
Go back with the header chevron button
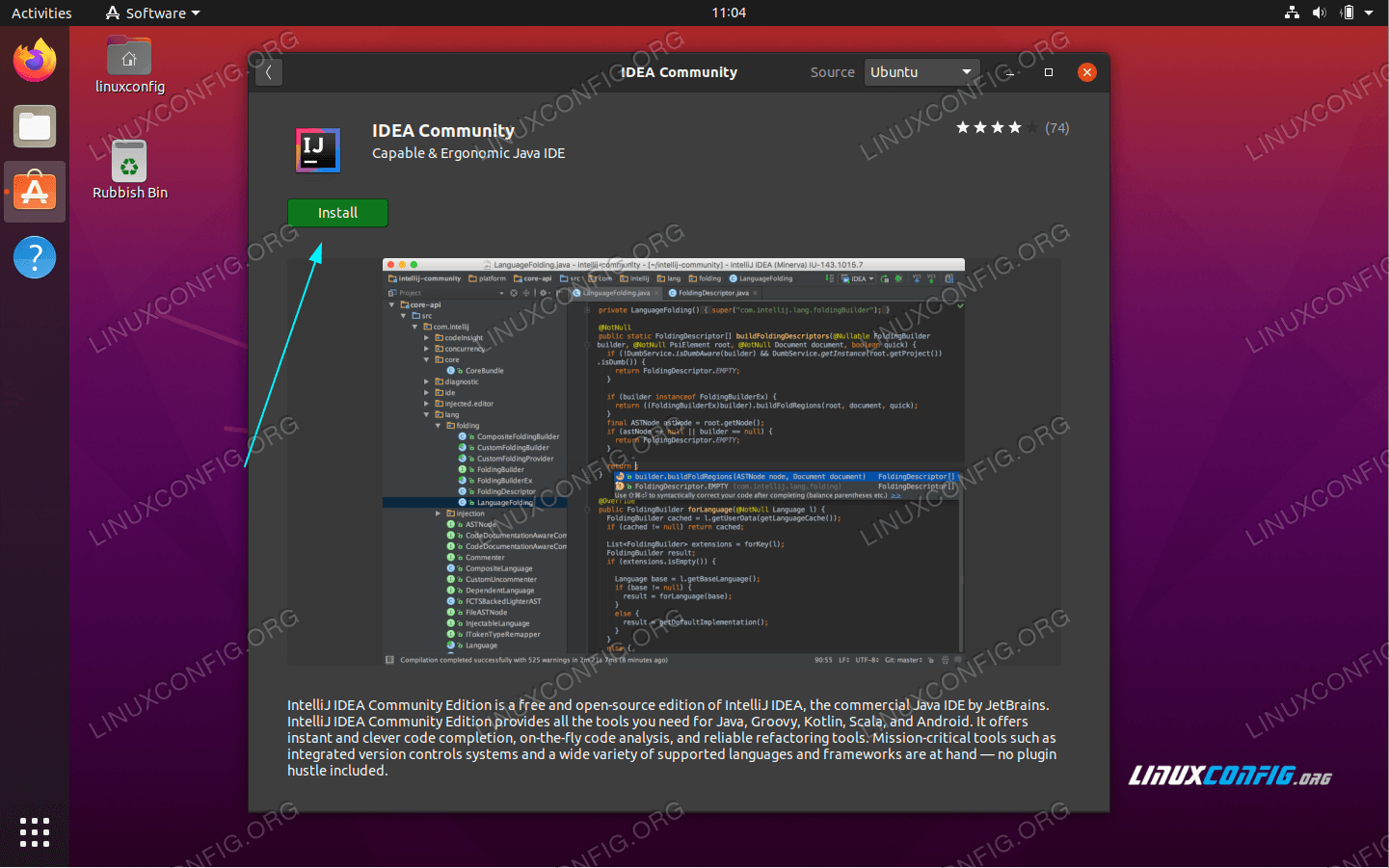click(x=269, y=72)
